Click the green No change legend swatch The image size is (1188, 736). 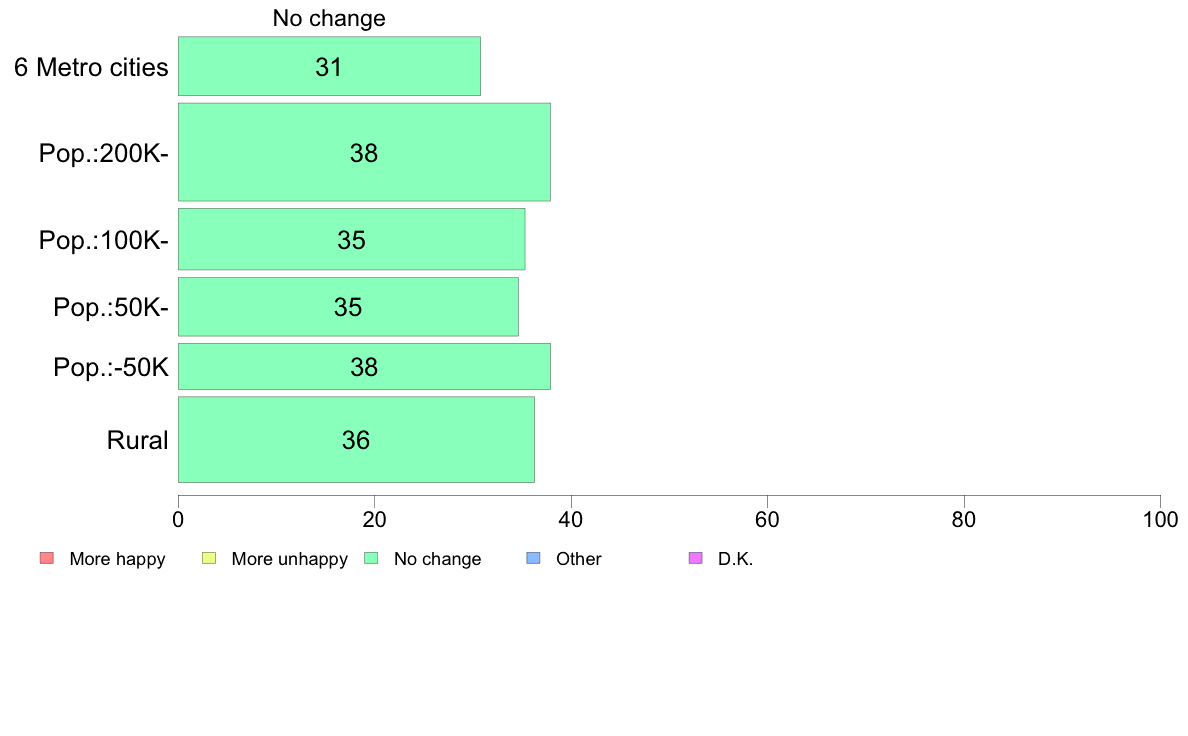[x=371, y=559]
